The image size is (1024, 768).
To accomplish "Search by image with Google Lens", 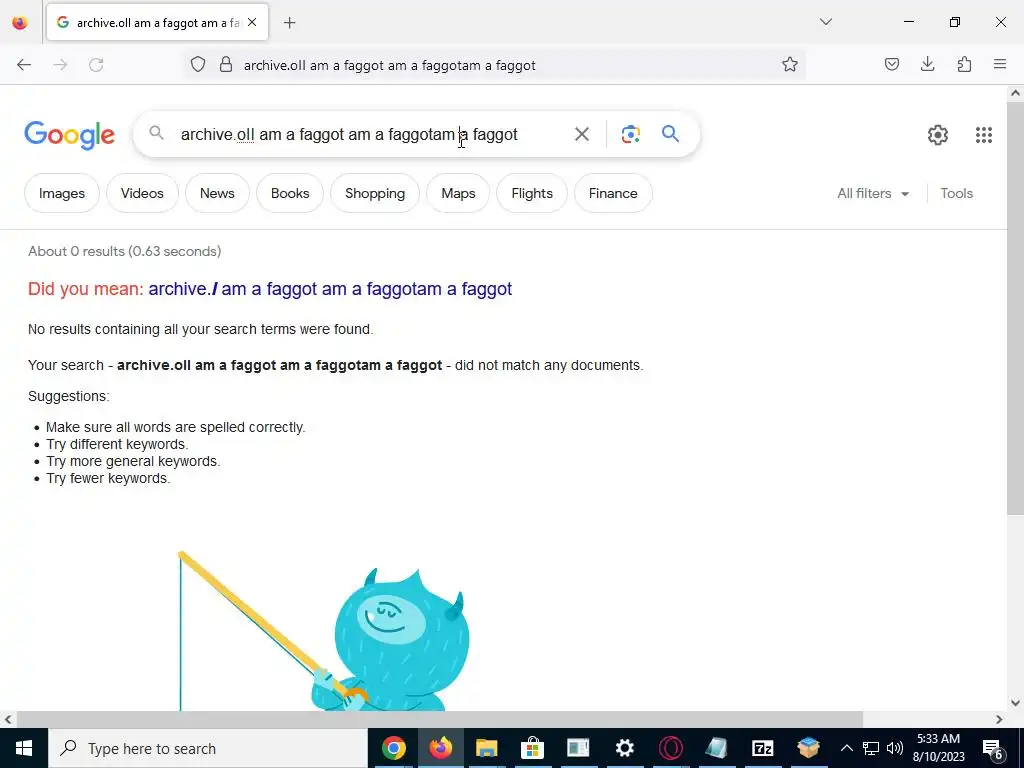I will click(x=630, y=135).
